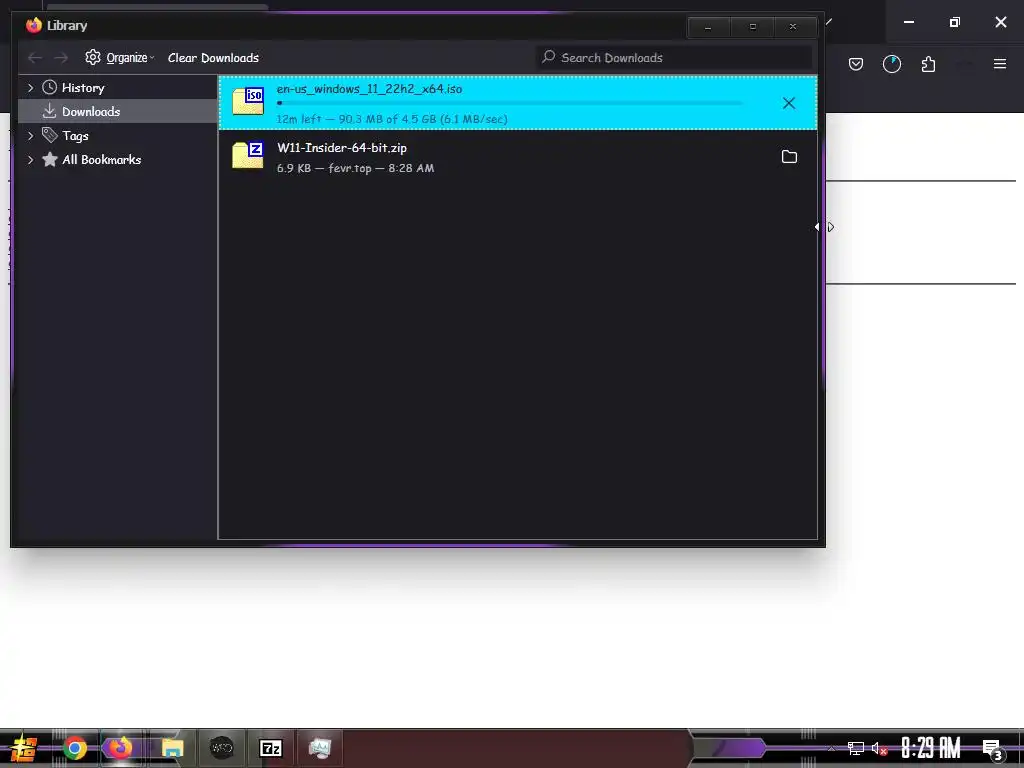
Task: Select History in the sidebar
Action: click(83, 88)
